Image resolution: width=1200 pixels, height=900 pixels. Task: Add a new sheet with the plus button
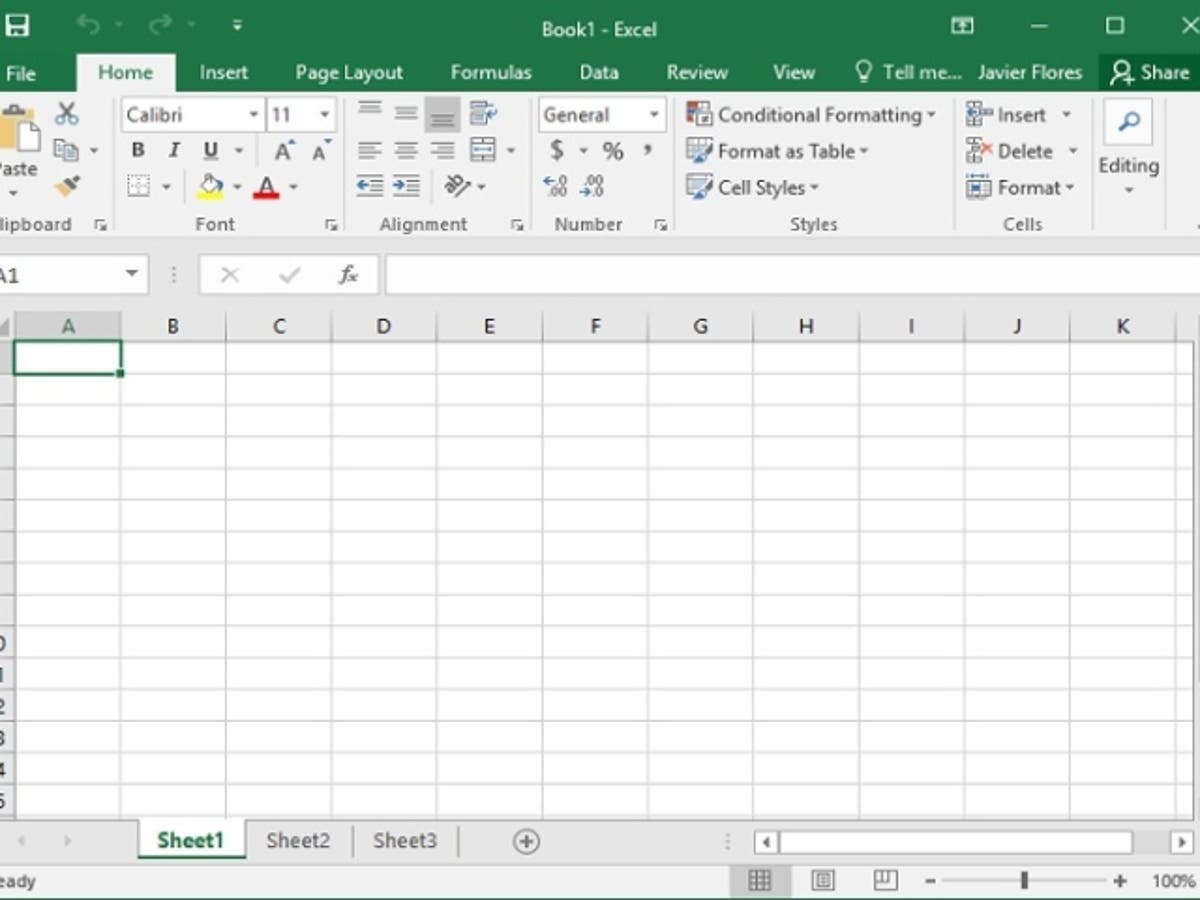pyautogui.click(x=526, y=841)
